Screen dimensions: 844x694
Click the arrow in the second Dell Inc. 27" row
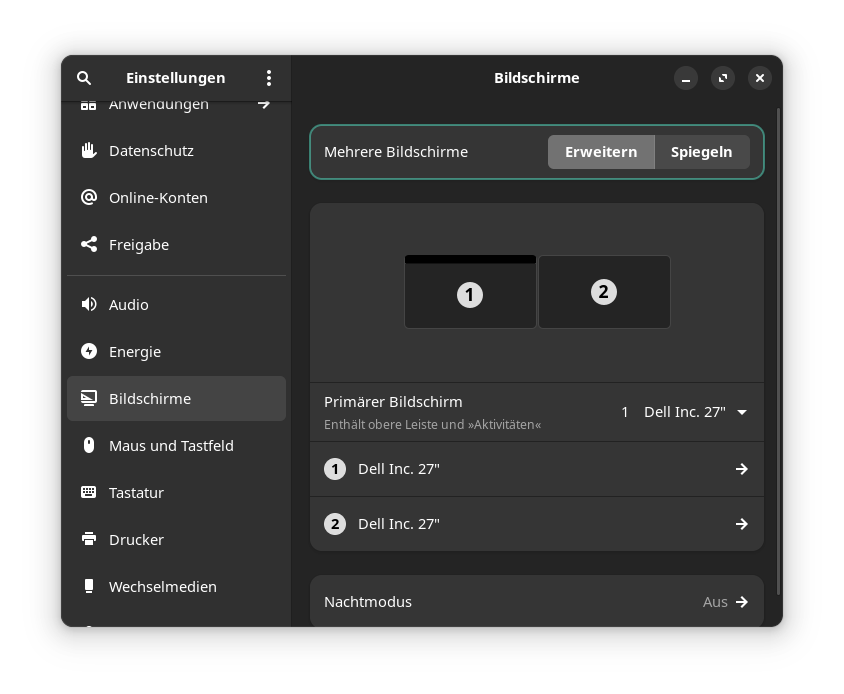742,524
